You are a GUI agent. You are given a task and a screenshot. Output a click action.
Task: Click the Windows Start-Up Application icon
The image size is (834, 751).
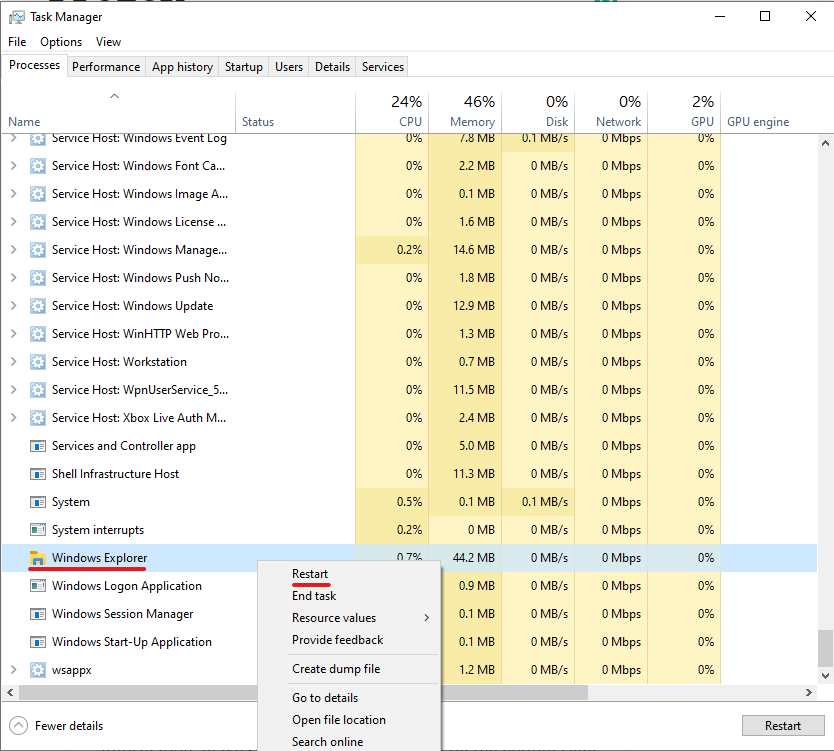tap(37, 642)
